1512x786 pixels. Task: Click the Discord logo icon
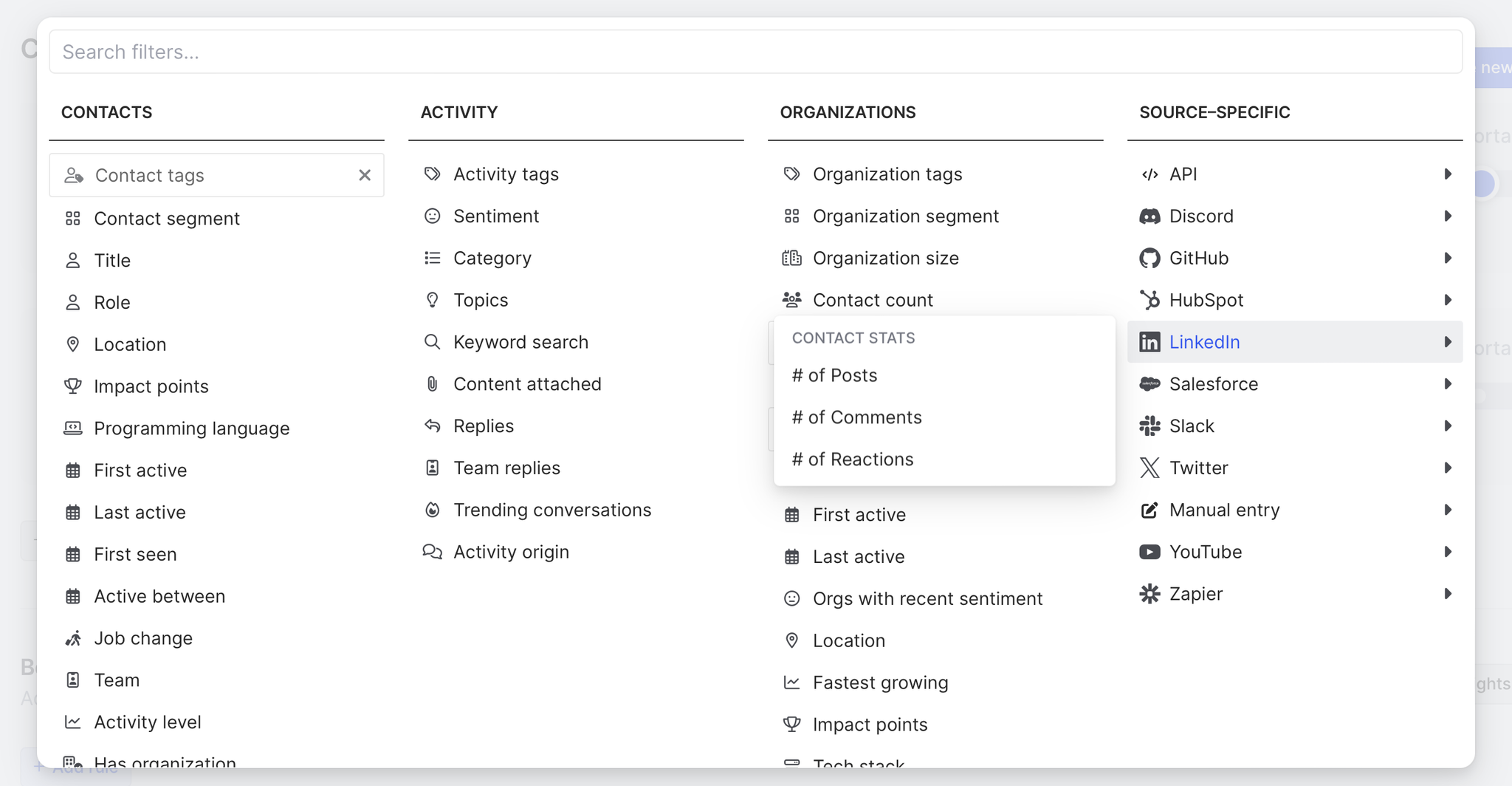[1150, 216]
